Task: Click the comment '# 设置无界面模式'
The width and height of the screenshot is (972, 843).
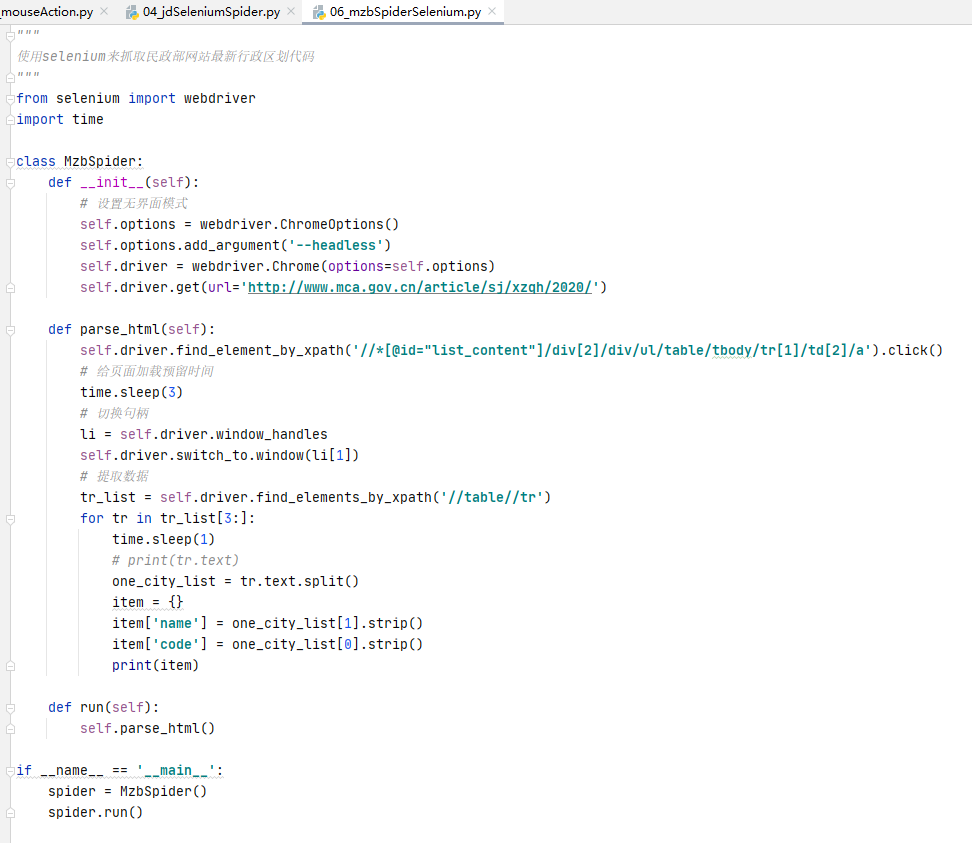Action: click(134, 203)
